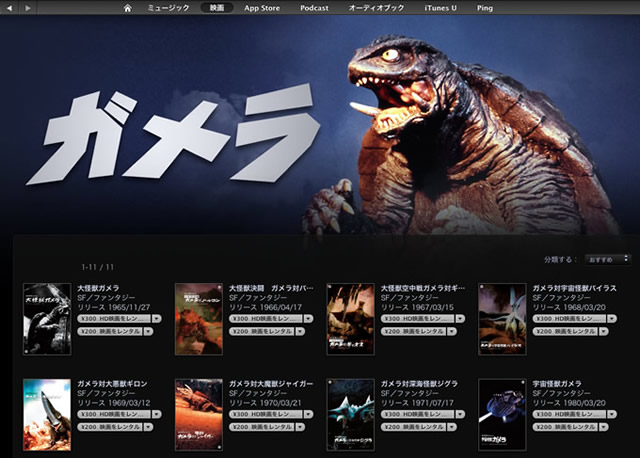Viewport: 640px width, 458px height.
Task: Expand HD rental arrow for ガメラ対宇宙怪獣バイラス
Action: [x=612, y=318]
